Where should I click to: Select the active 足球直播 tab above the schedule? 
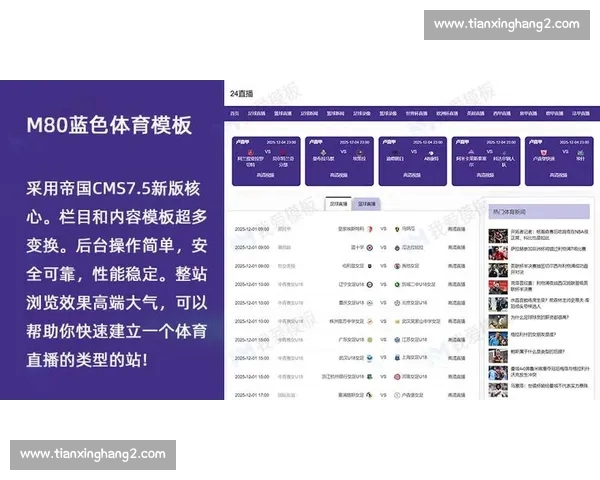pos(339,204)
